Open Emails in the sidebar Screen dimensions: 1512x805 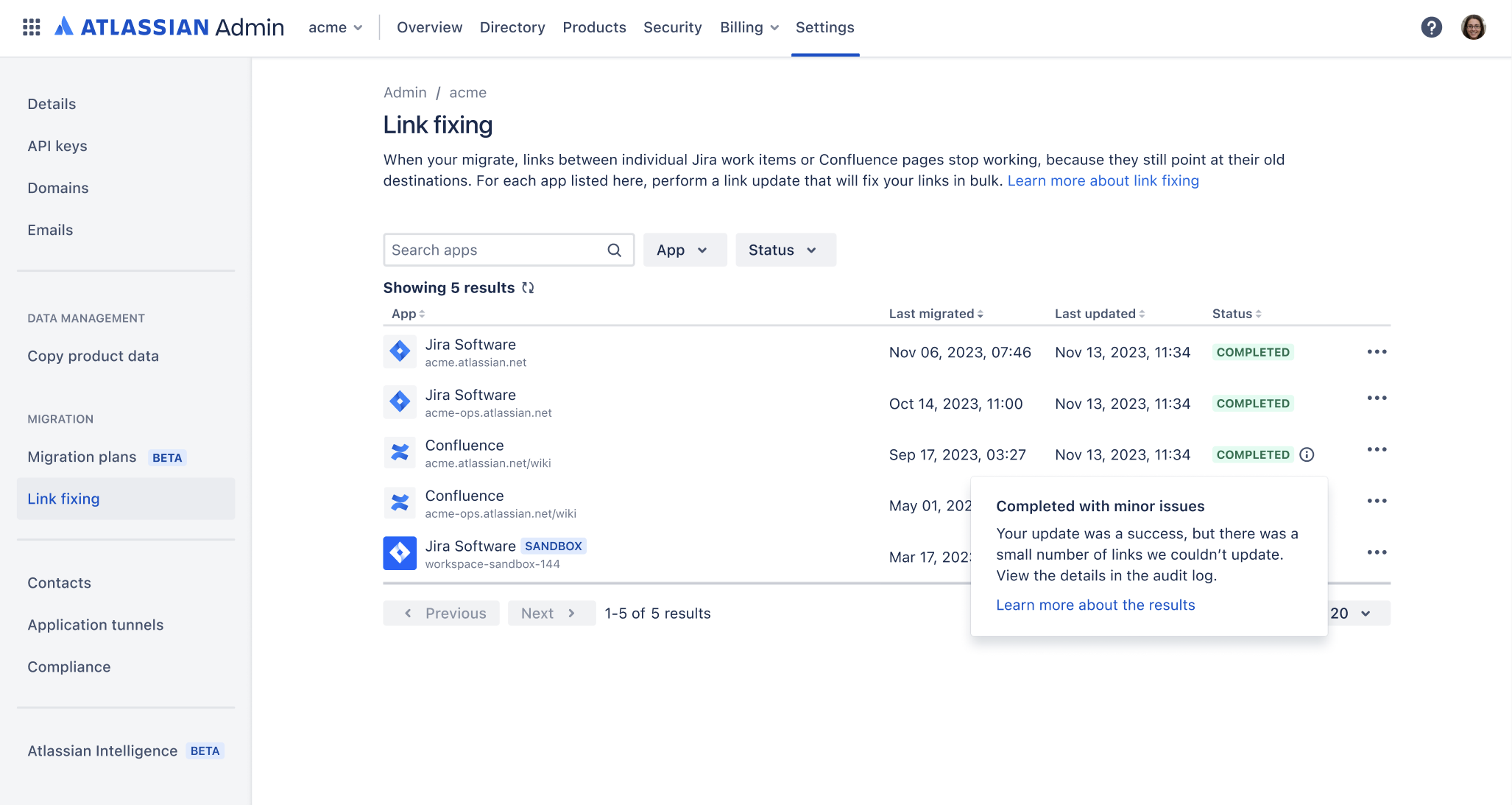[50, 230]
